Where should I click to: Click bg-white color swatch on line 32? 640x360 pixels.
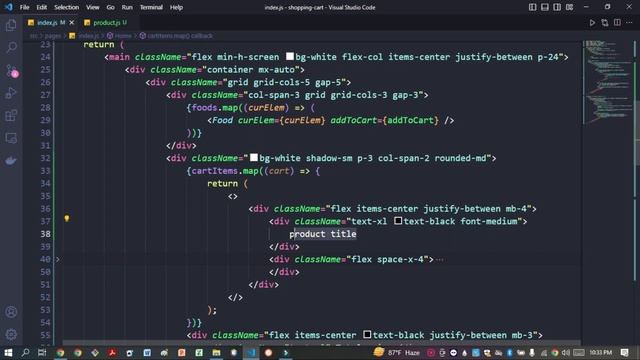pyautogui.click(x=254, y=158)
